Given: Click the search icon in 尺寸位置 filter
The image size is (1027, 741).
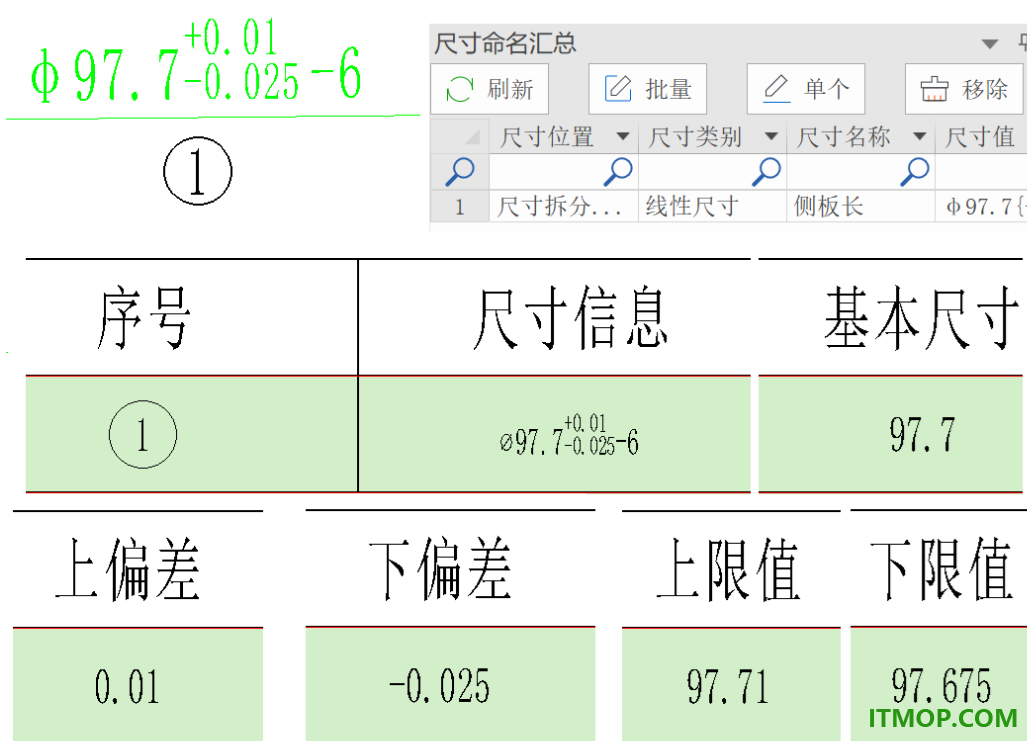Looking at the screenshot, I should 618,171.
